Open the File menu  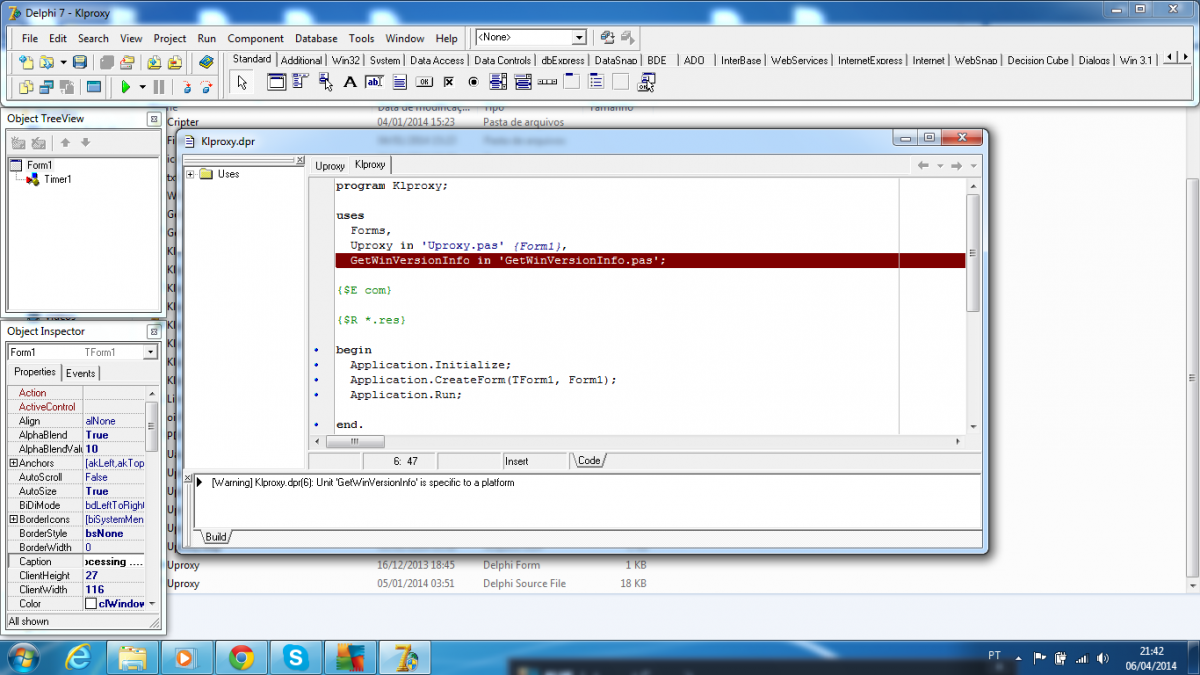(30, 38)
